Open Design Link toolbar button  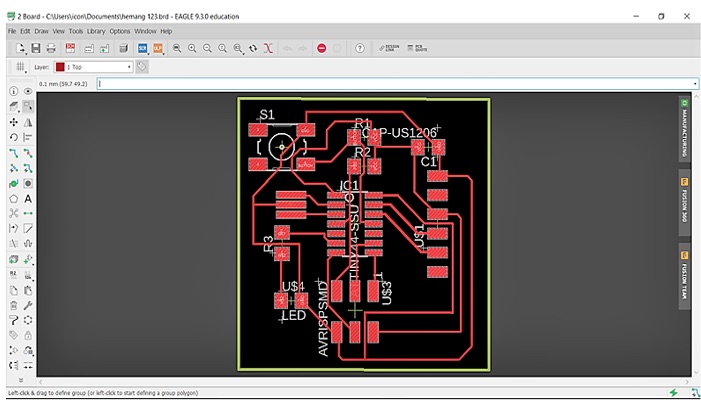389,48
